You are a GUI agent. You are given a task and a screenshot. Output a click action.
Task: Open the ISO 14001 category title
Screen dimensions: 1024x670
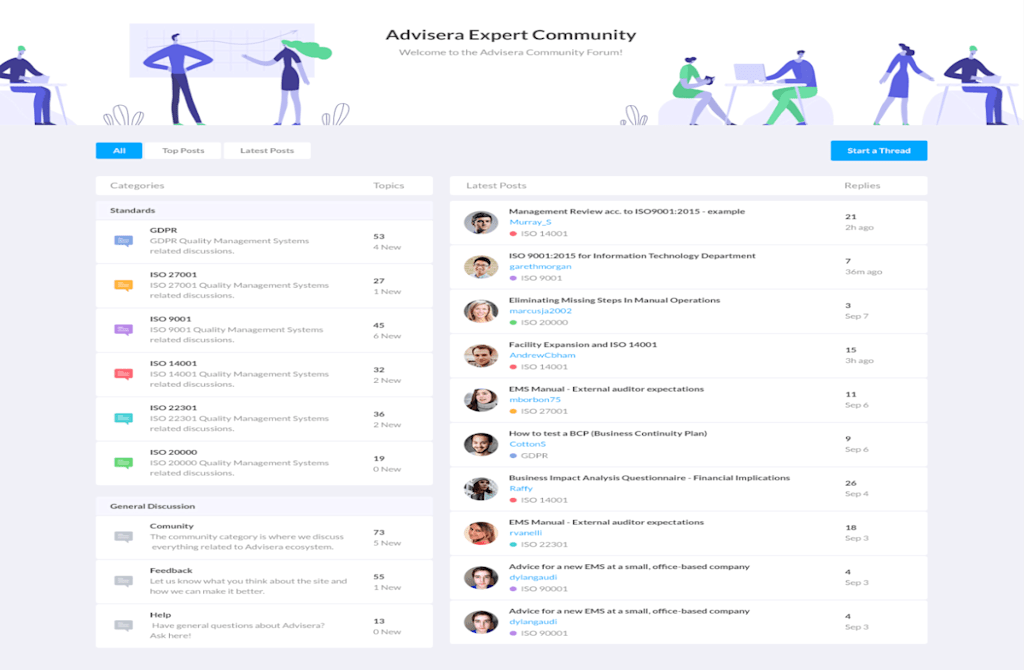coord(173,363)
